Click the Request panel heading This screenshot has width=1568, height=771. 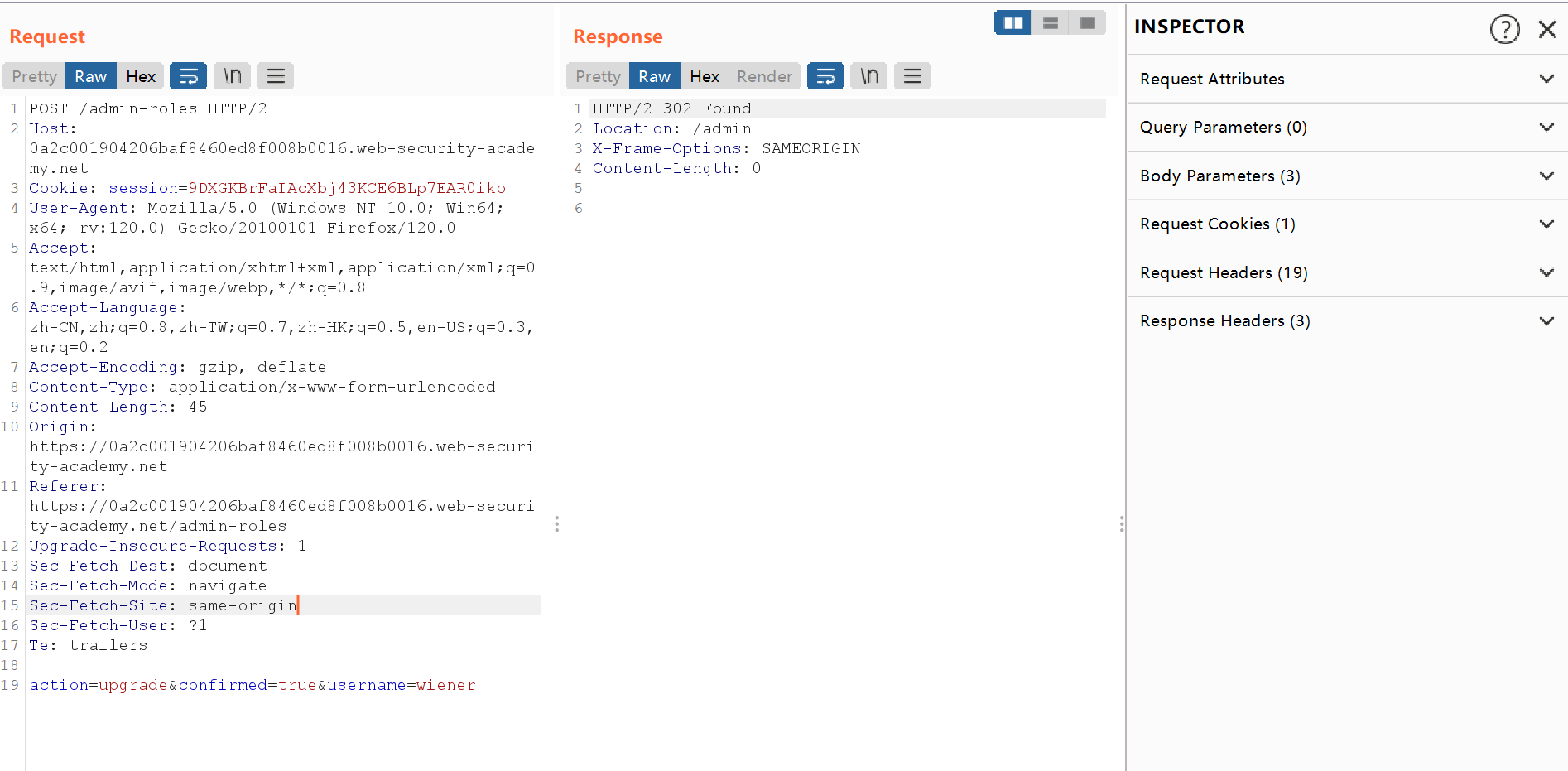tap(47, 36)
